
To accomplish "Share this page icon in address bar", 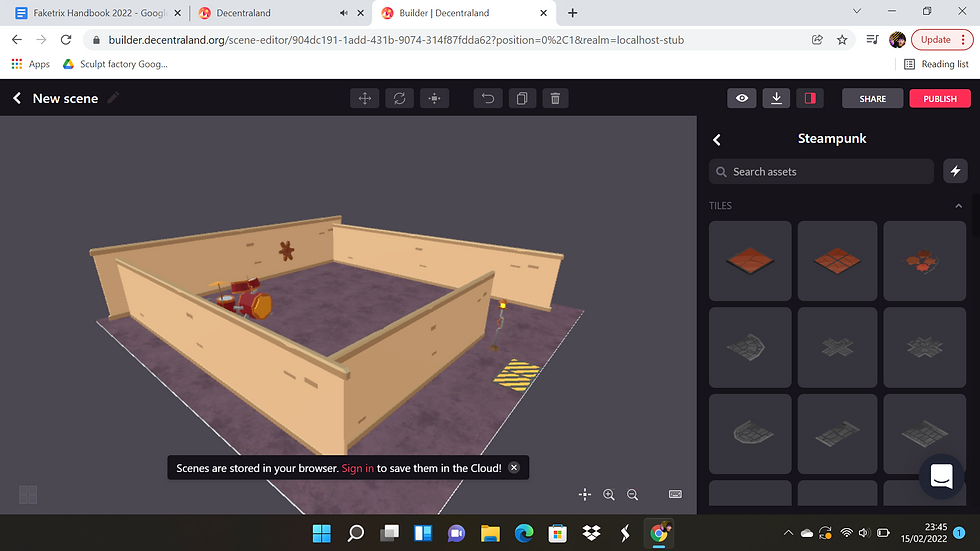I will (817, 39).
